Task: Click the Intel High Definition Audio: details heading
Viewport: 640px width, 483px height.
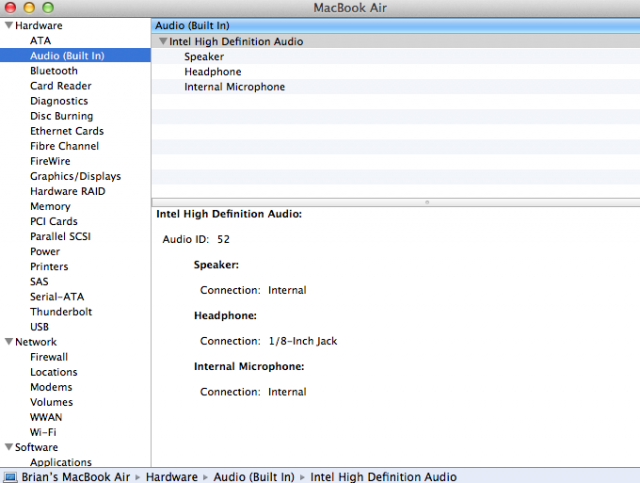Action: [x=229, y=214]
